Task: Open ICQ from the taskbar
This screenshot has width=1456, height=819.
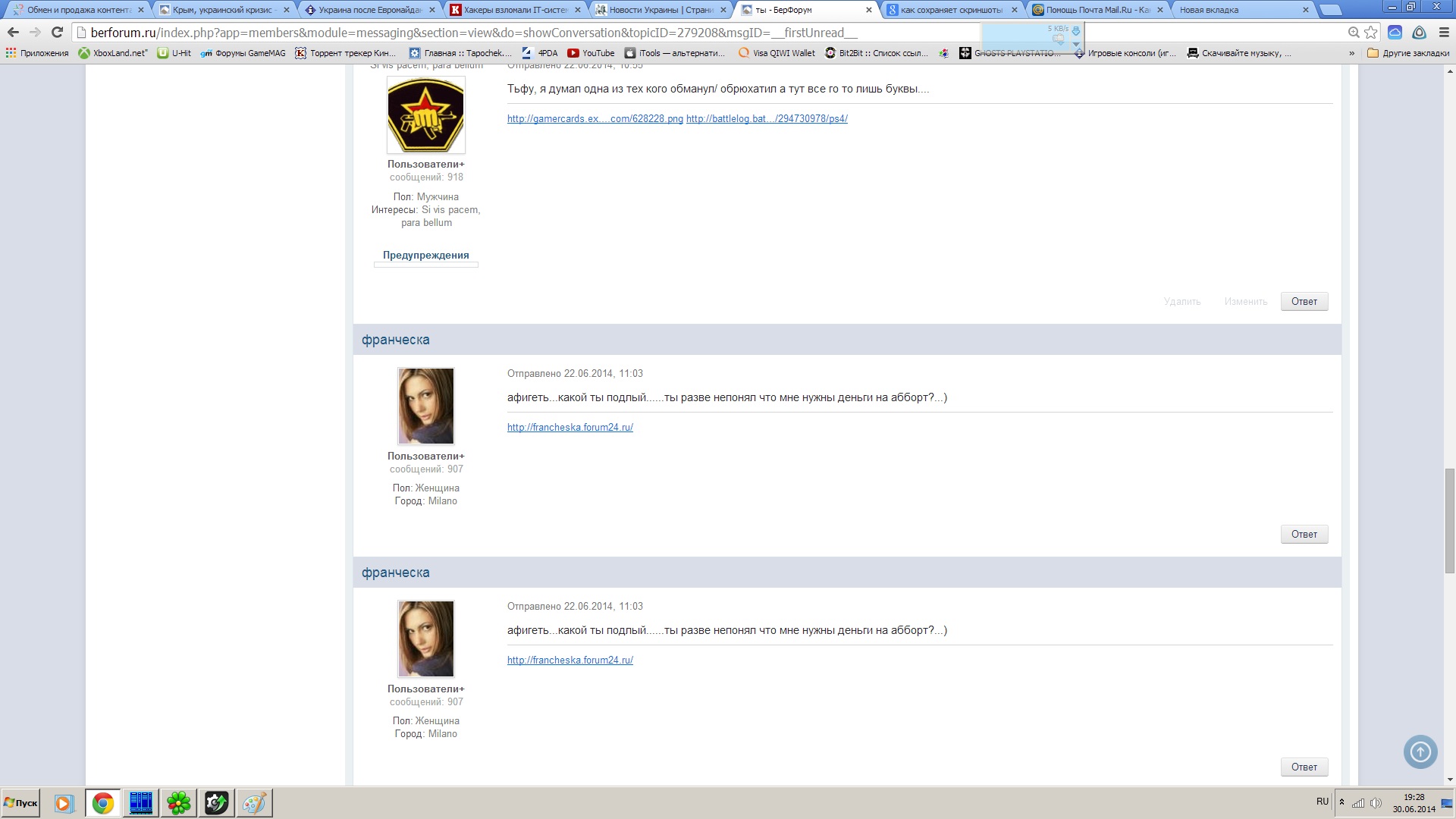Action: pyautogui.click(x=179, y=802)
